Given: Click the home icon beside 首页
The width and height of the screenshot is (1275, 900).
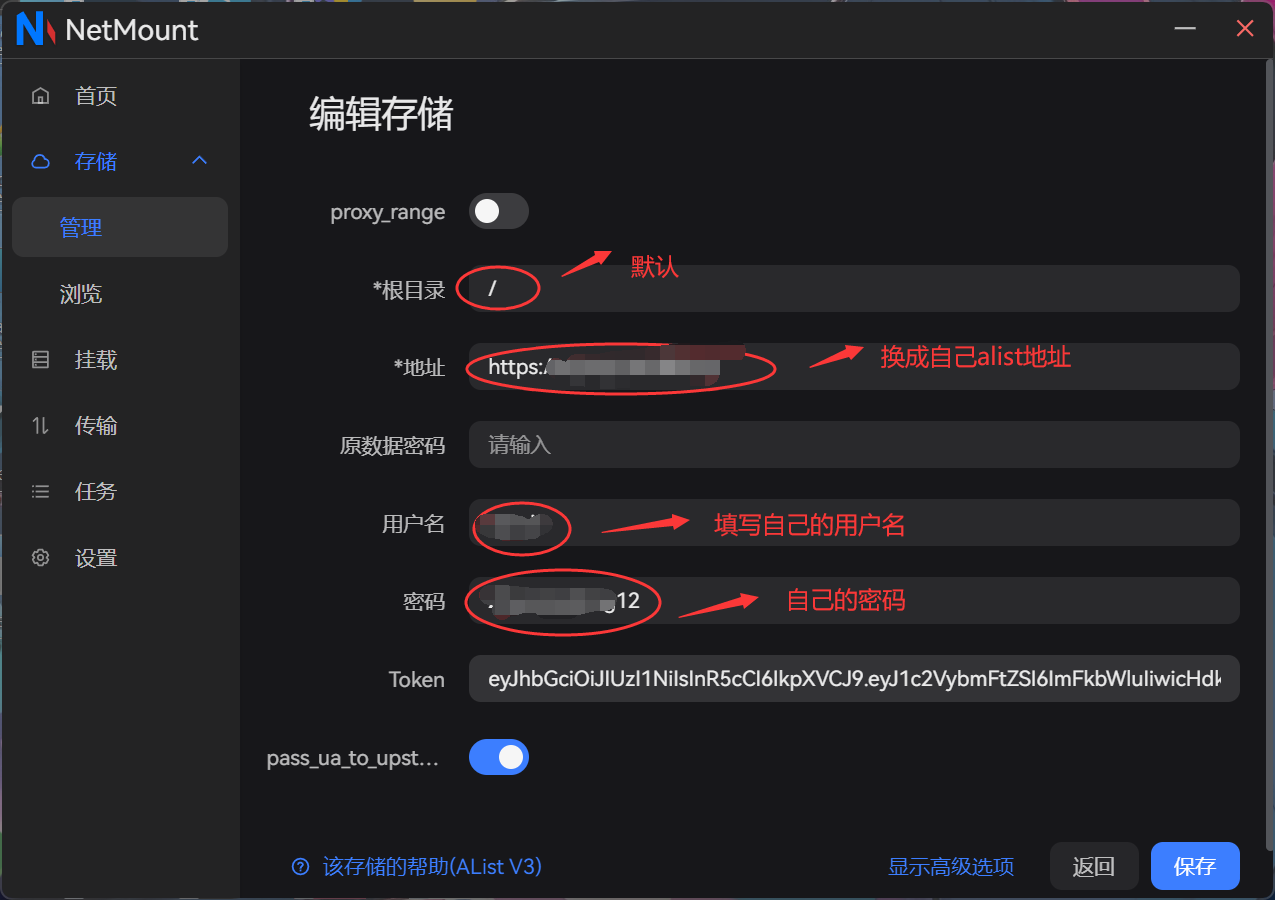Looking at the screenshot, I should coord(40,96).
